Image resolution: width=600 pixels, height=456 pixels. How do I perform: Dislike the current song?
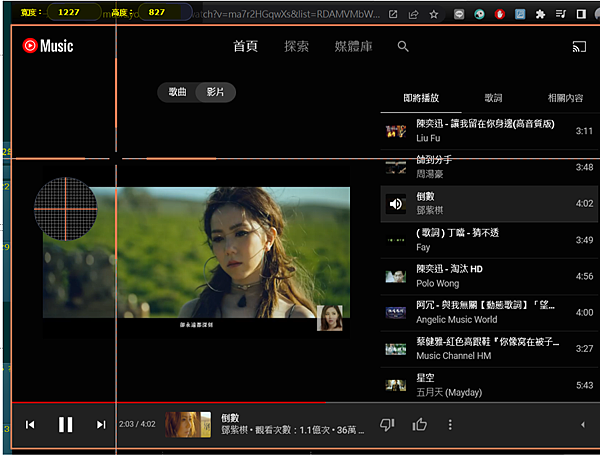point(386,425)
